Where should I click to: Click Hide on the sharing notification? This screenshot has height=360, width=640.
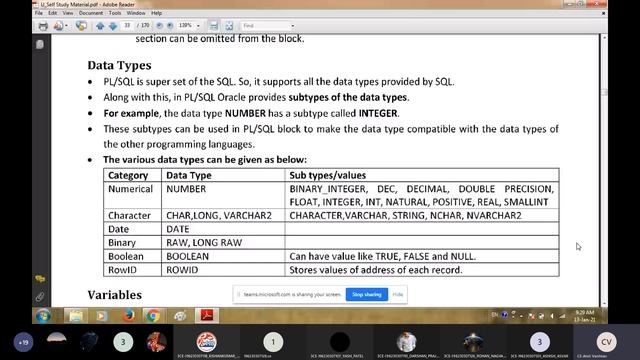click(x=398, y=294)
